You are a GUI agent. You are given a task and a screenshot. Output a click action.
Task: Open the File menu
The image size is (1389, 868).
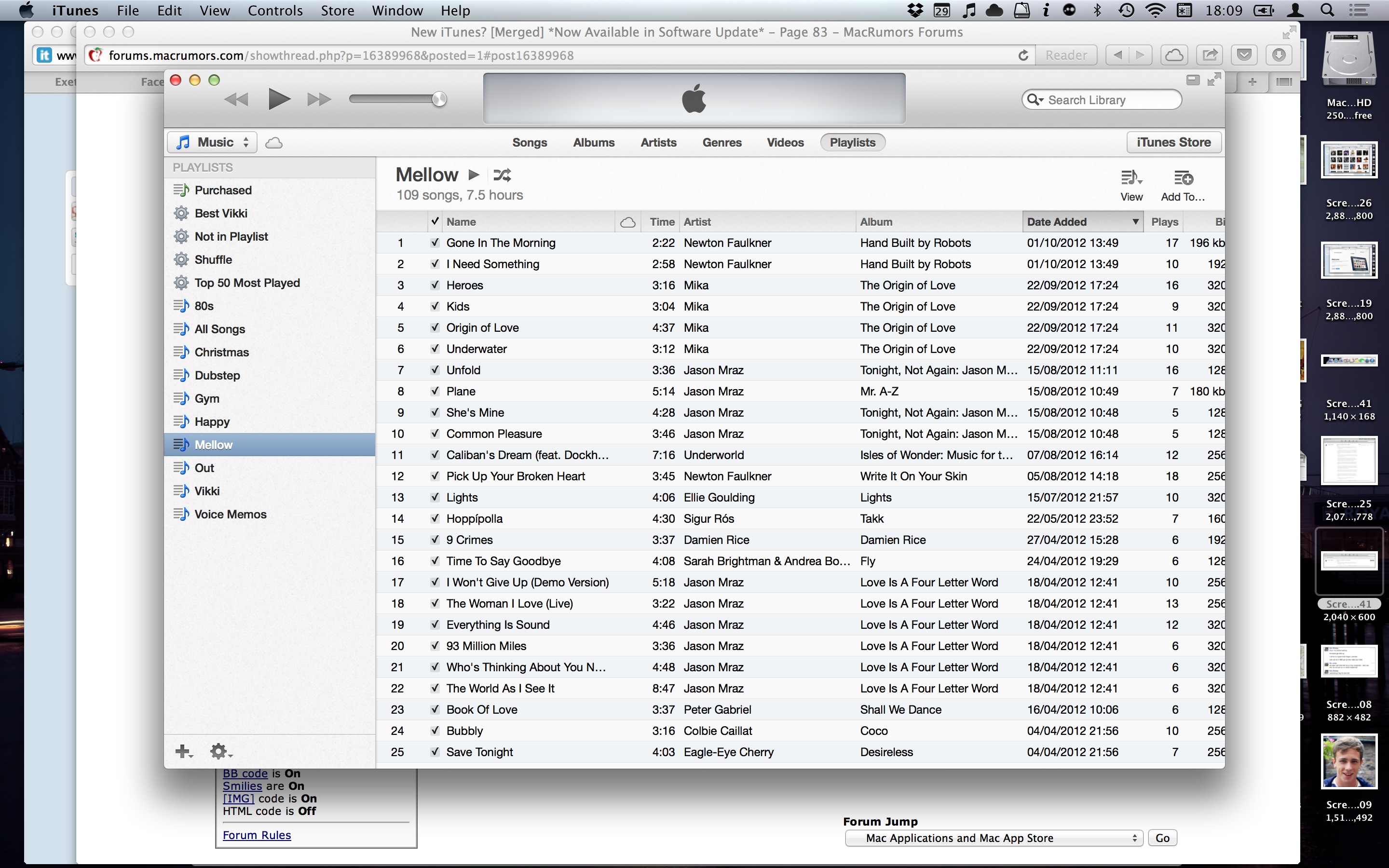pyautogui.click(x=127, y=10)
